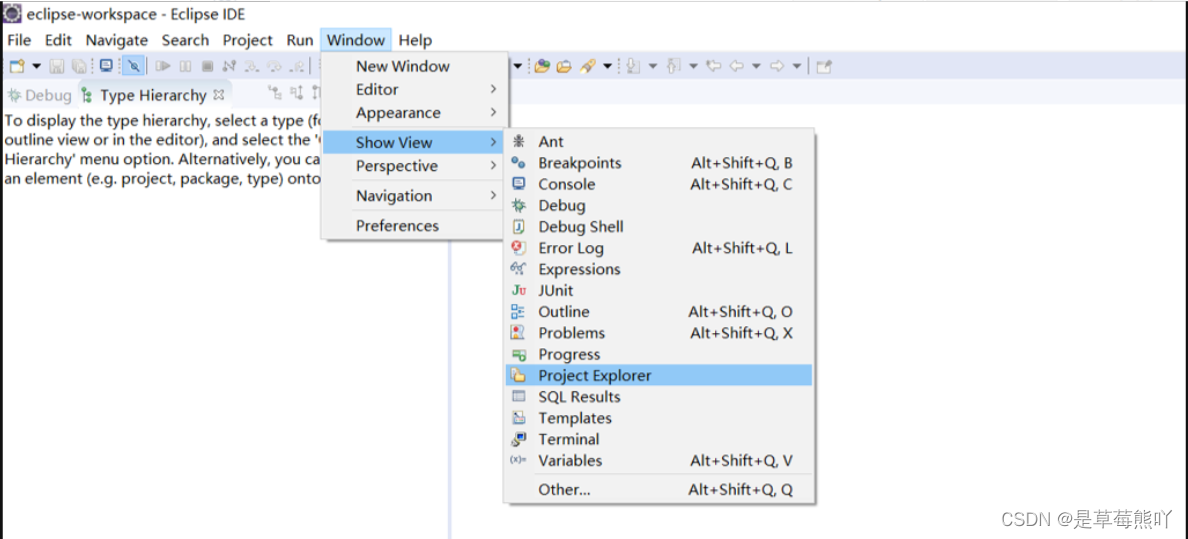The image size is (1188, 539).
Task: Open the Next Annotation dropdown arrow
Action: [x=652, y=66]
